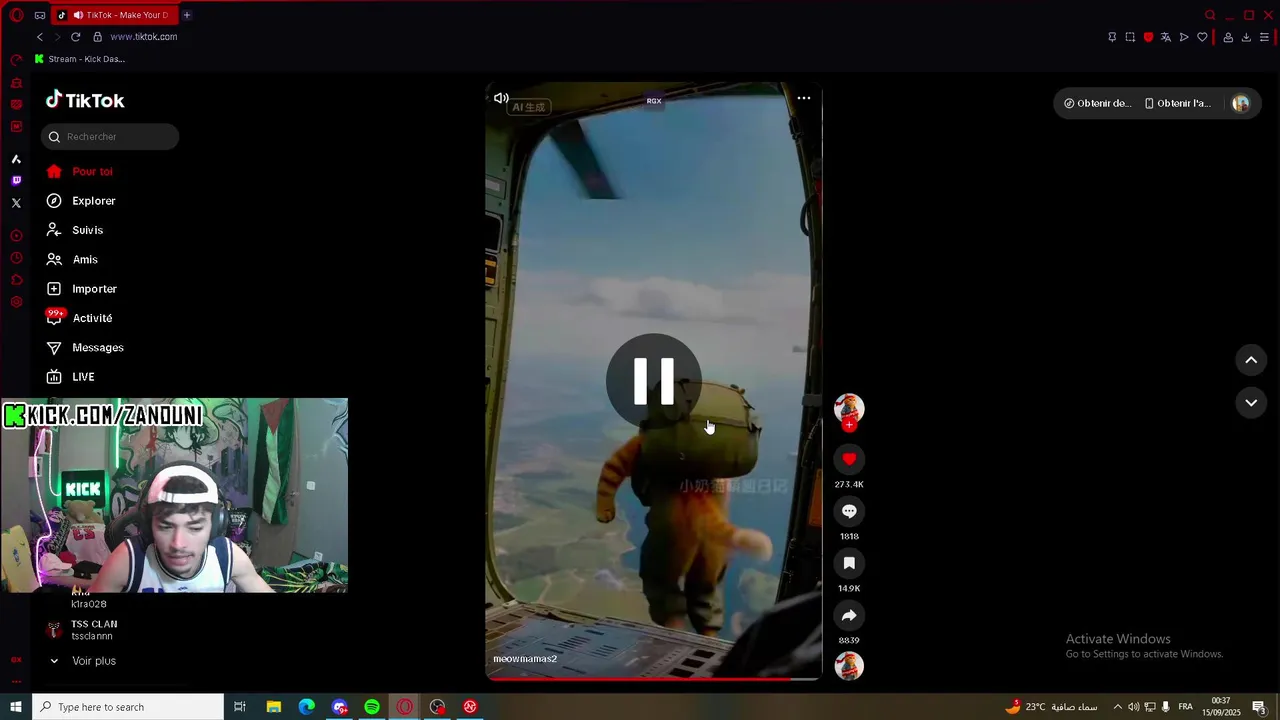Image resolution: width=1280 pixels, height=720 pixels.
Task: Like the video with heart button
Action: (x=849, y=459)
